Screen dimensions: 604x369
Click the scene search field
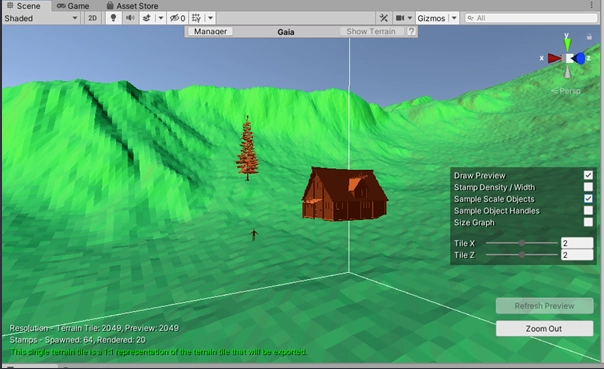pos(531,18)
